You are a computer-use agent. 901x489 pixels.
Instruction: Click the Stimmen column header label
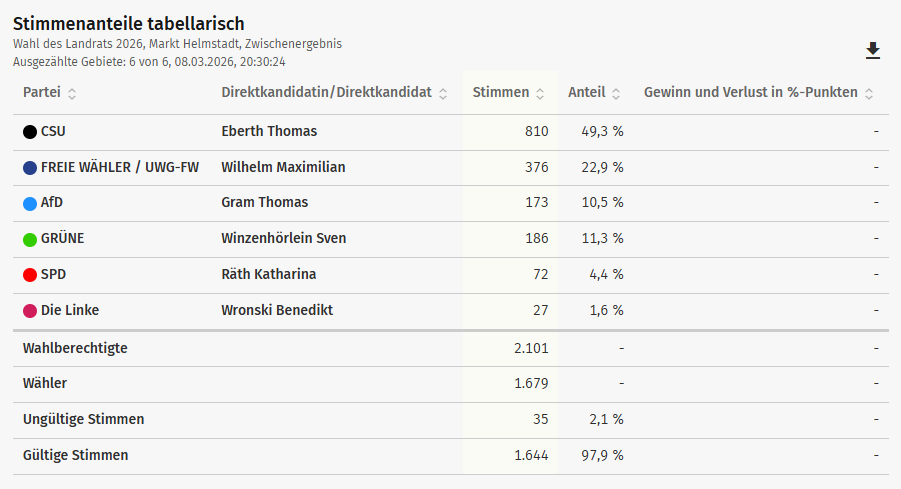point(500,93)
